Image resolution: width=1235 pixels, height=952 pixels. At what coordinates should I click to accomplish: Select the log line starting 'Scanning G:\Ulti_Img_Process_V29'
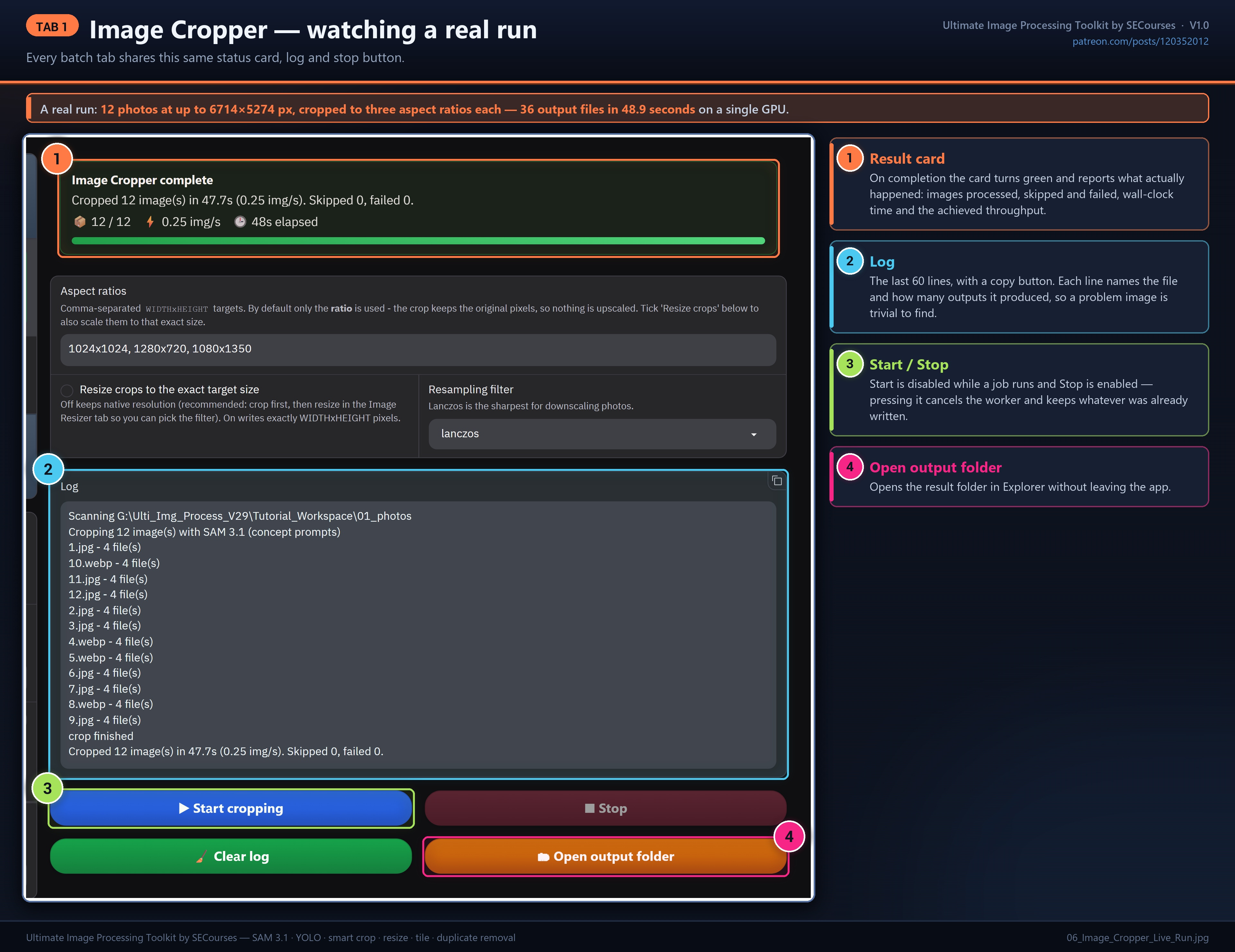[240, 516]
